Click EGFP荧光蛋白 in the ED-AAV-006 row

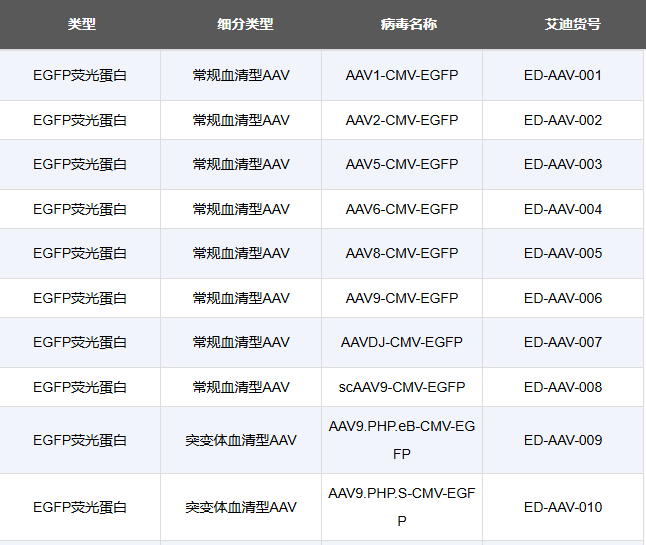tap(80, 298)
